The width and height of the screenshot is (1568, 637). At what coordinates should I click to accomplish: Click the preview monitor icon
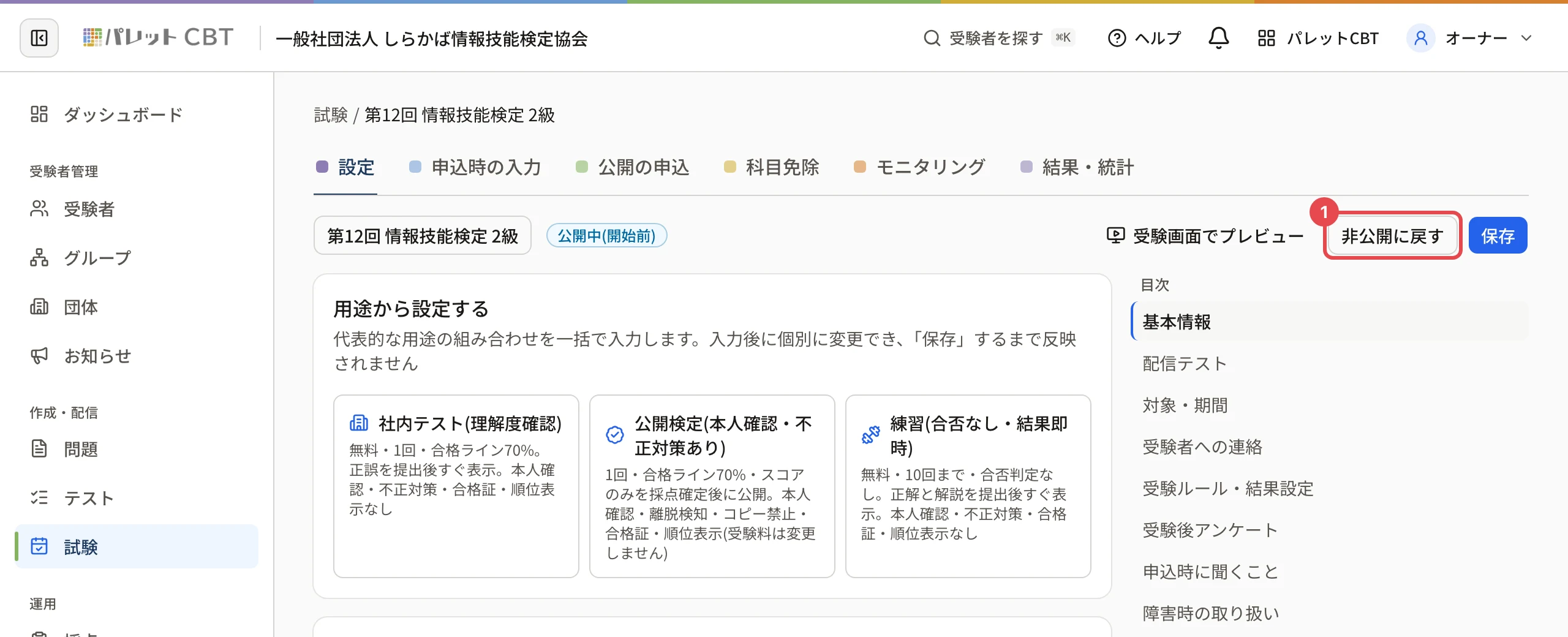tap(1115, 236)
